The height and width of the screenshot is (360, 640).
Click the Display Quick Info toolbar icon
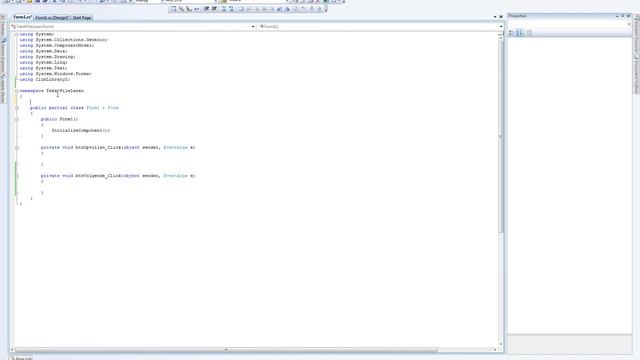click(189, 9)
